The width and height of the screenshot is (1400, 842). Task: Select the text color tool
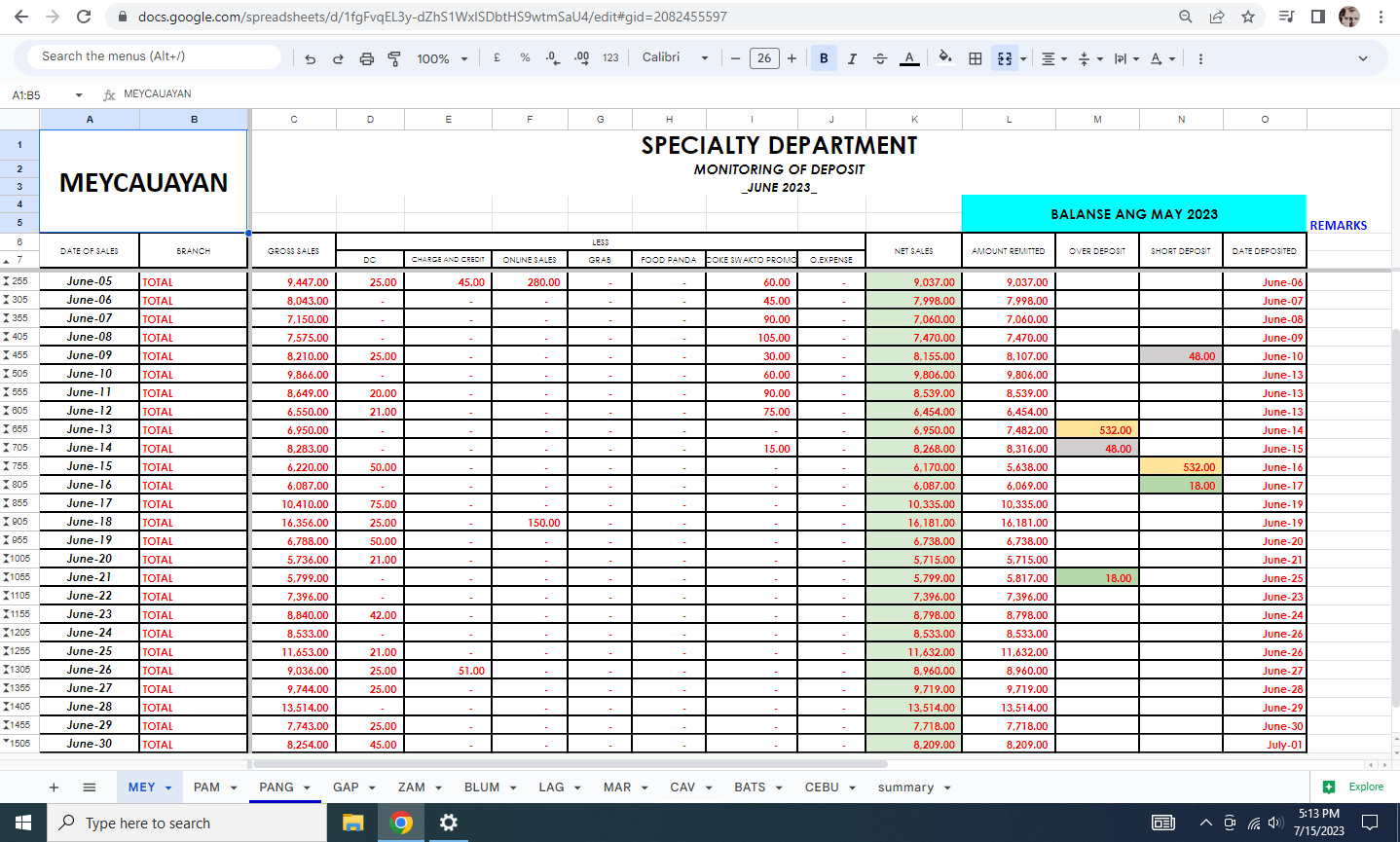tap(909, 58)
